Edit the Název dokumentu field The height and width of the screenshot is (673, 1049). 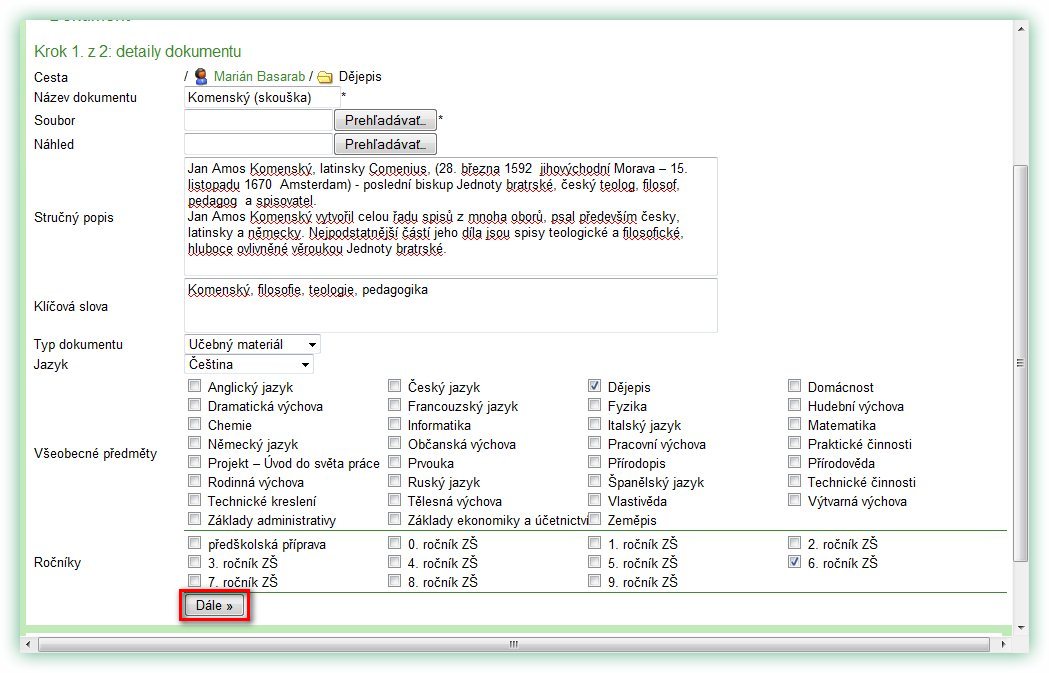(x=262, y=98)
